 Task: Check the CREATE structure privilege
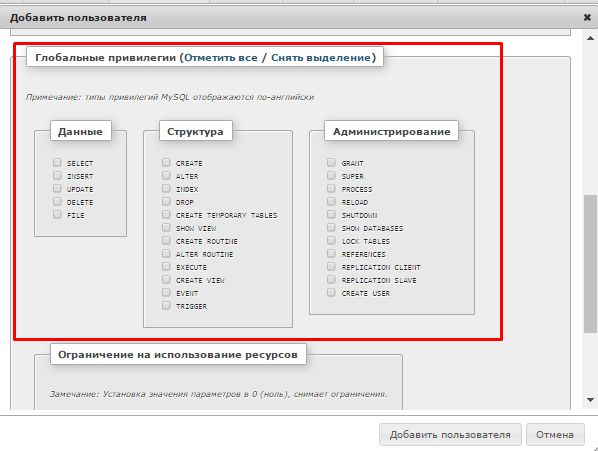click(166, 163)
